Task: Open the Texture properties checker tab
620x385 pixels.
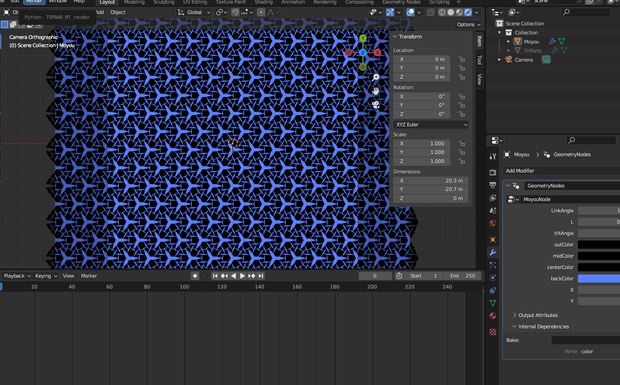Action: click(x=493, y=332)
